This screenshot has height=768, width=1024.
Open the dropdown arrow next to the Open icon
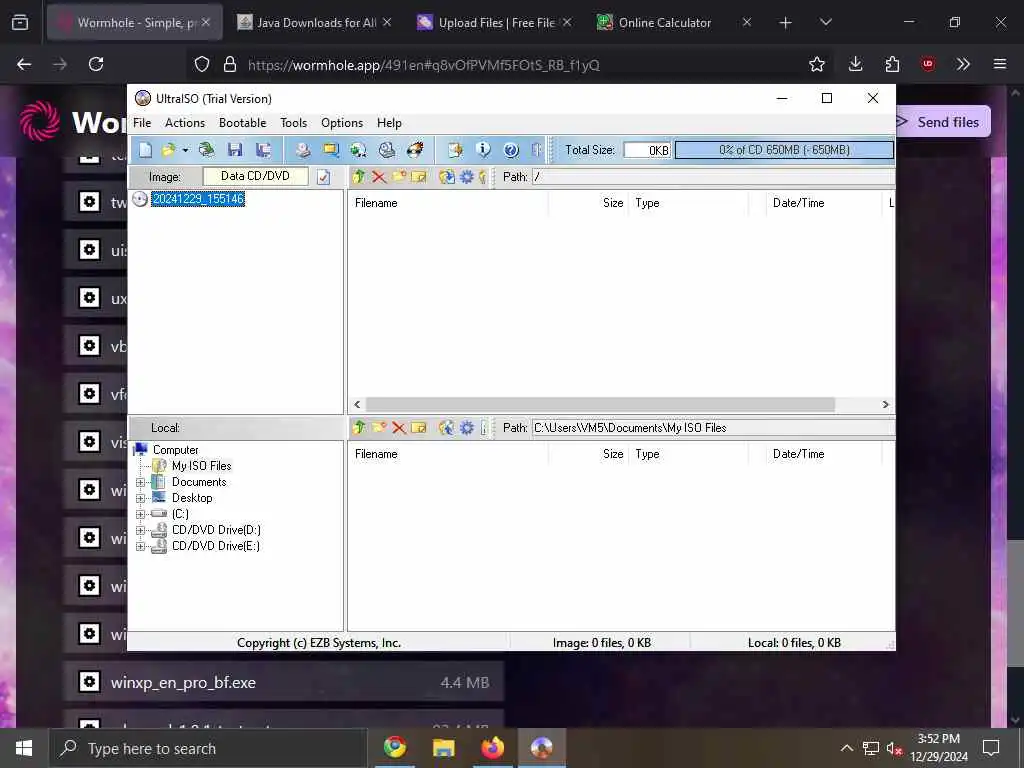[x=185, y=150]
